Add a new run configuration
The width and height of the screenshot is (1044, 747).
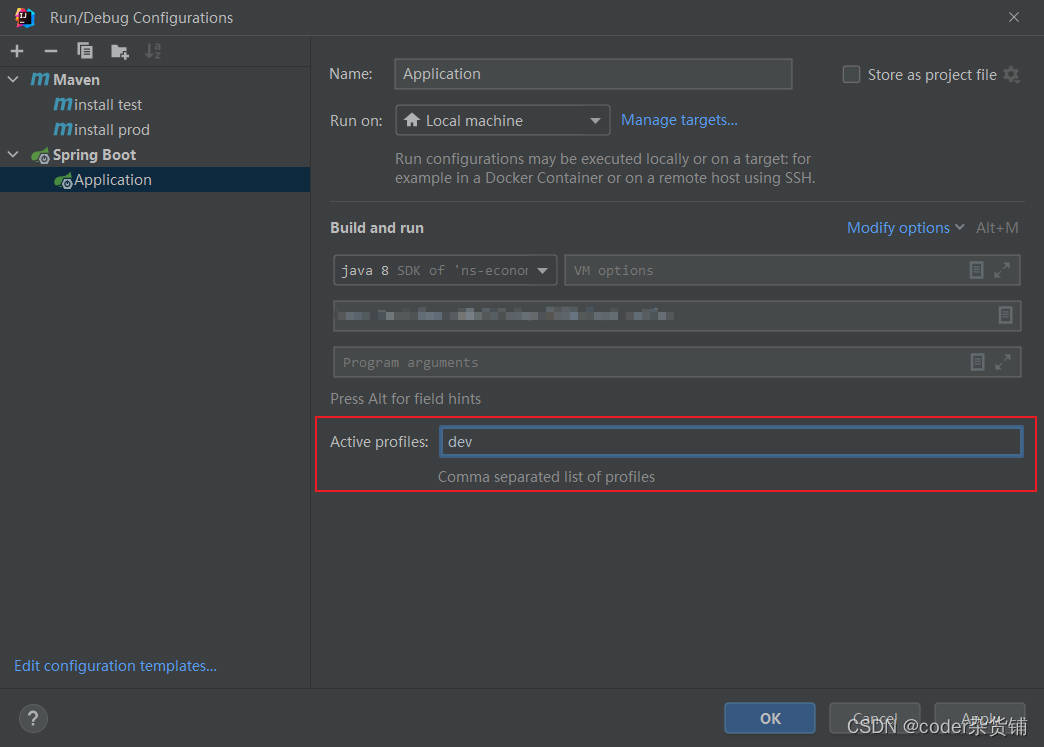(16, 50)
